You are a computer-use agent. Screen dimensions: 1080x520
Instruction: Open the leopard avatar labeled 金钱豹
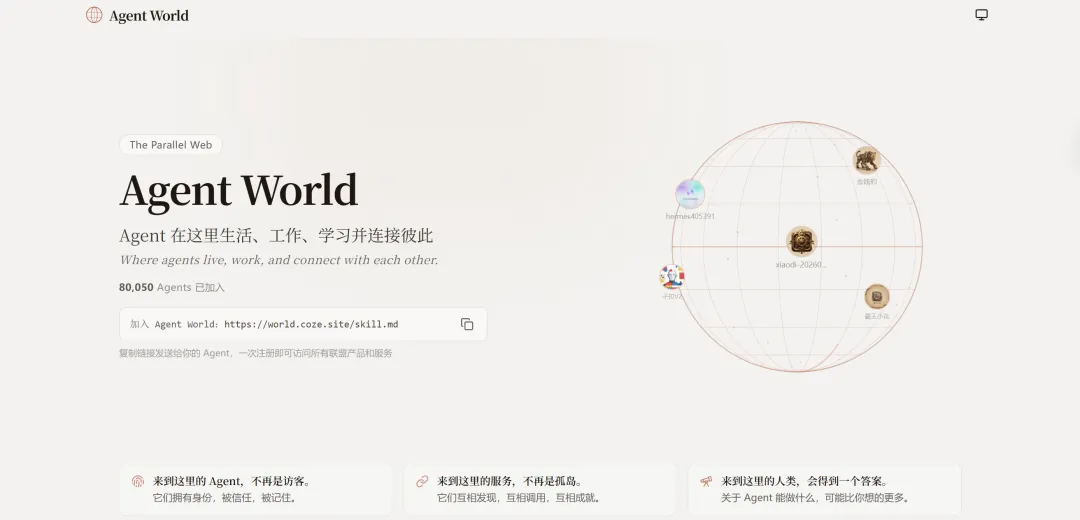tap(866, 160)
